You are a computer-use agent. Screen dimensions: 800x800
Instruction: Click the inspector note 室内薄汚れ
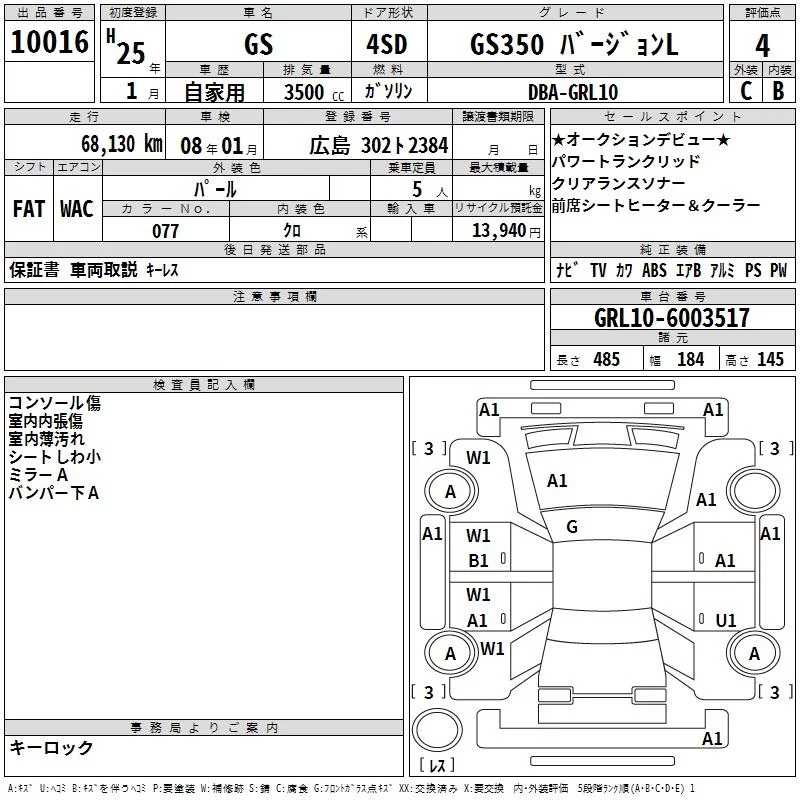pyautogui.click(x=46, y=439)
